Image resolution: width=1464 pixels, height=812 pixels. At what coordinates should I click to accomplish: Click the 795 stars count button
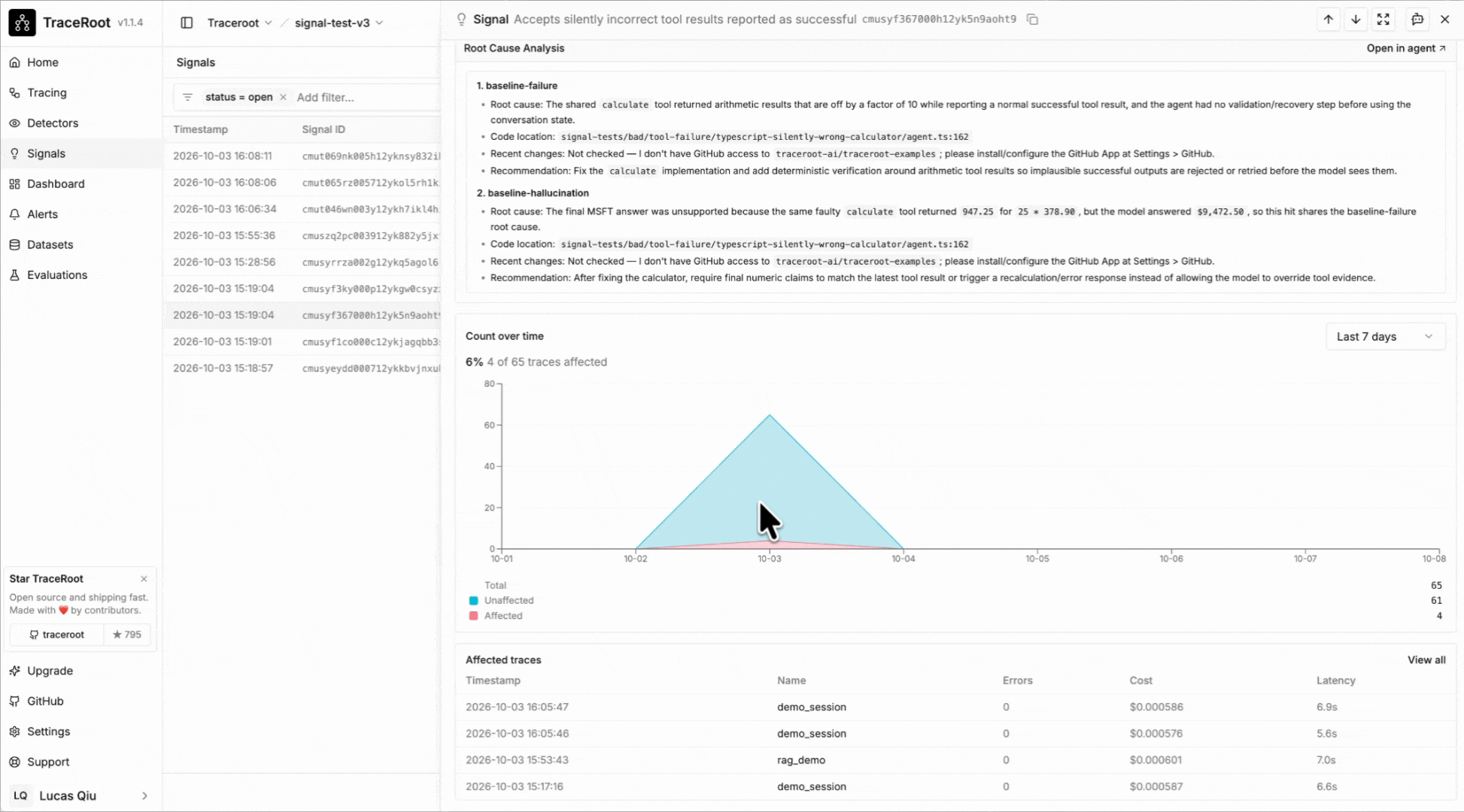point(127,635)
